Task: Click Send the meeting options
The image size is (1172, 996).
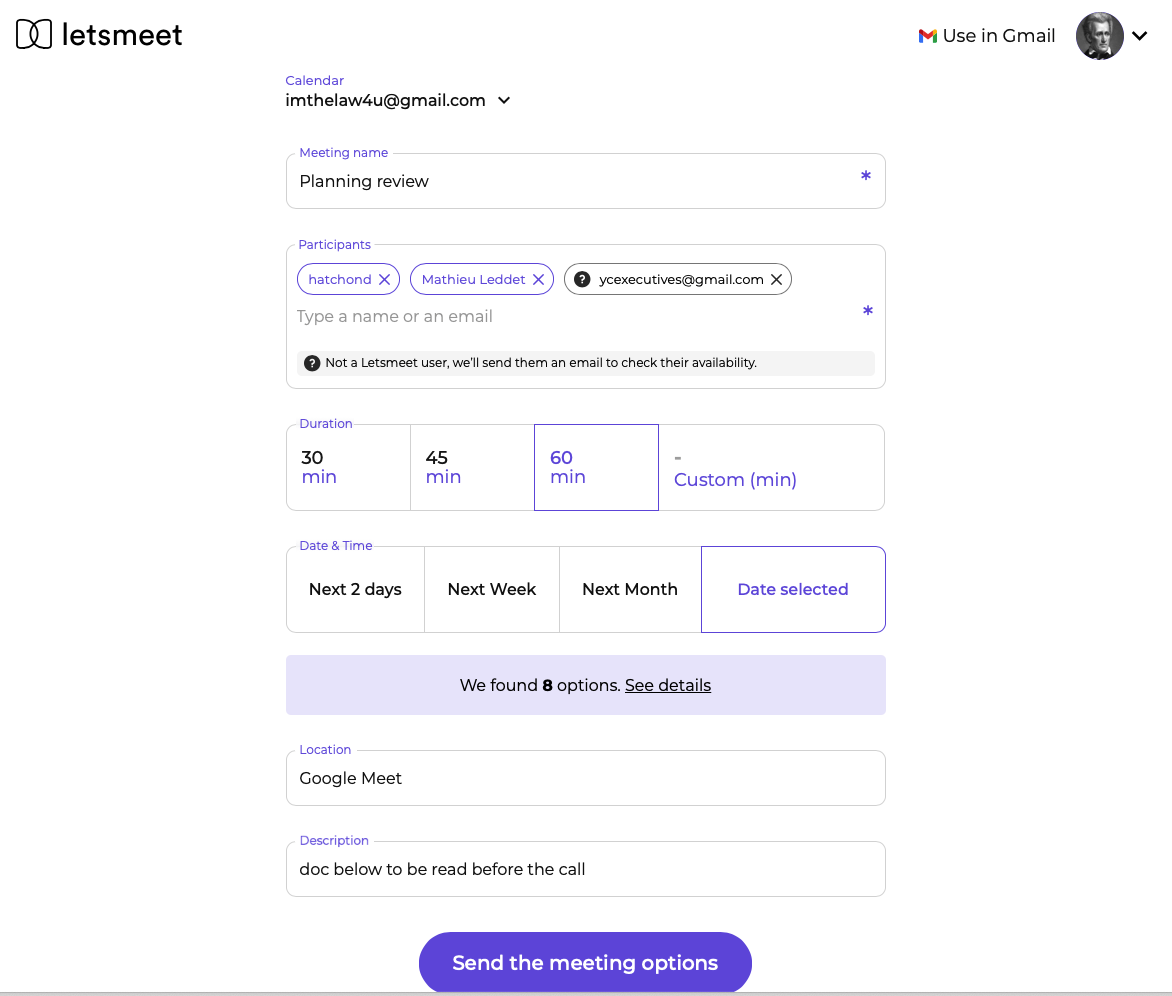Action: click(x=585, y=962)
